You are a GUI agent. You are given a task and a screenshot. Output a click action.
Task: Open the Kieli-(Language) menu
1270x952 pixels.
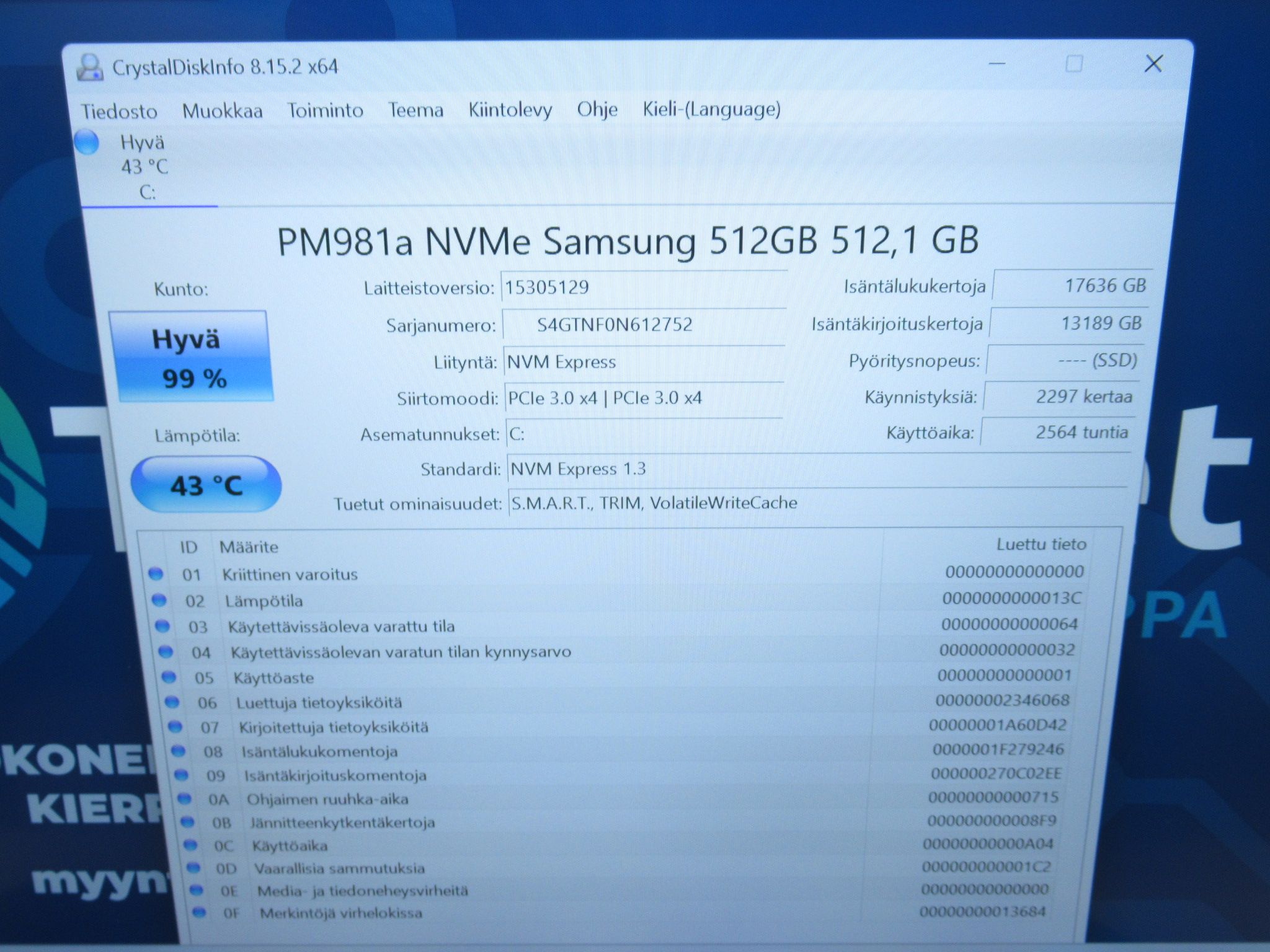tap(711, 109)
